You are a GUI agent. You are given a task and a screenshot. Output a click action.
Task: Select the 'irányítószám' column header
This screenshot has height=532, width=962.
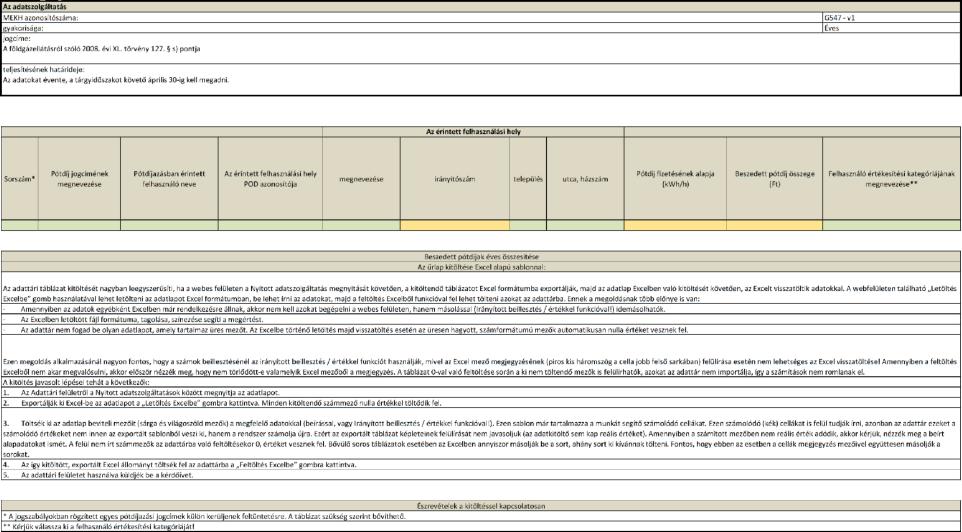click(454, 176)
